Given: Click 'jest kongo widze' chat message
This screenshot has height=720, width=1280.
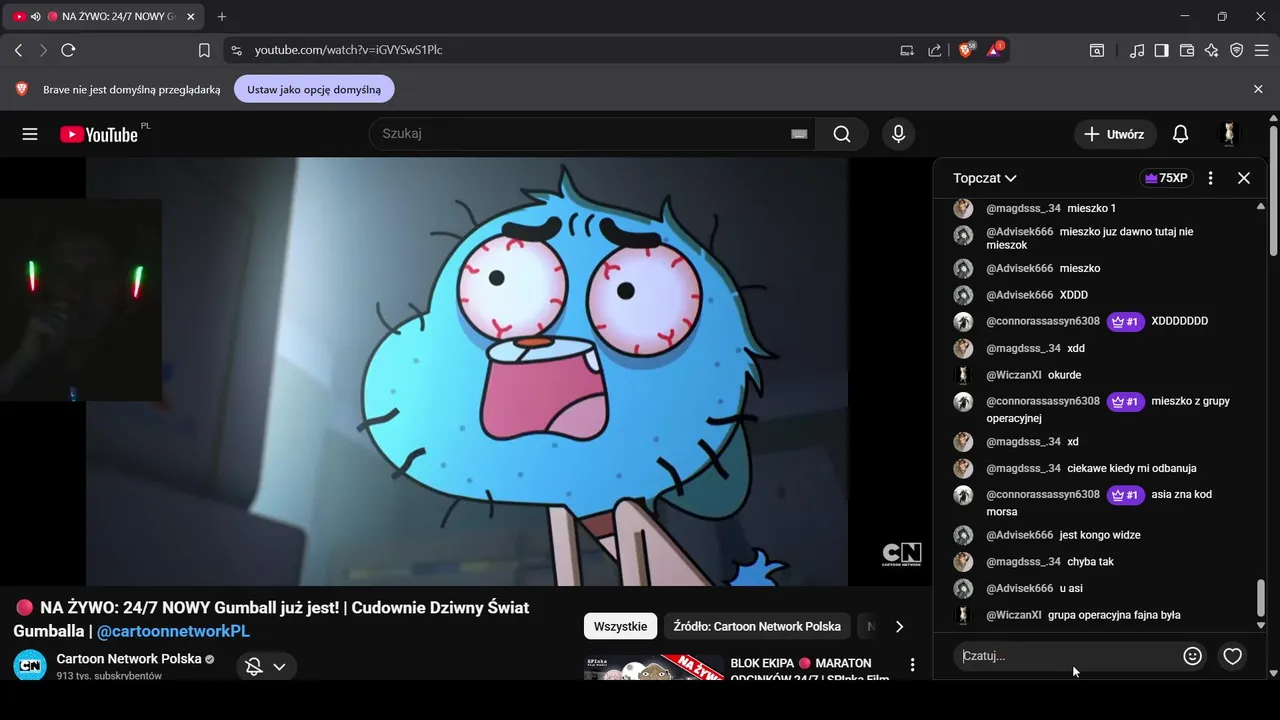Looking at the screenshot, I should (1099, 535).
